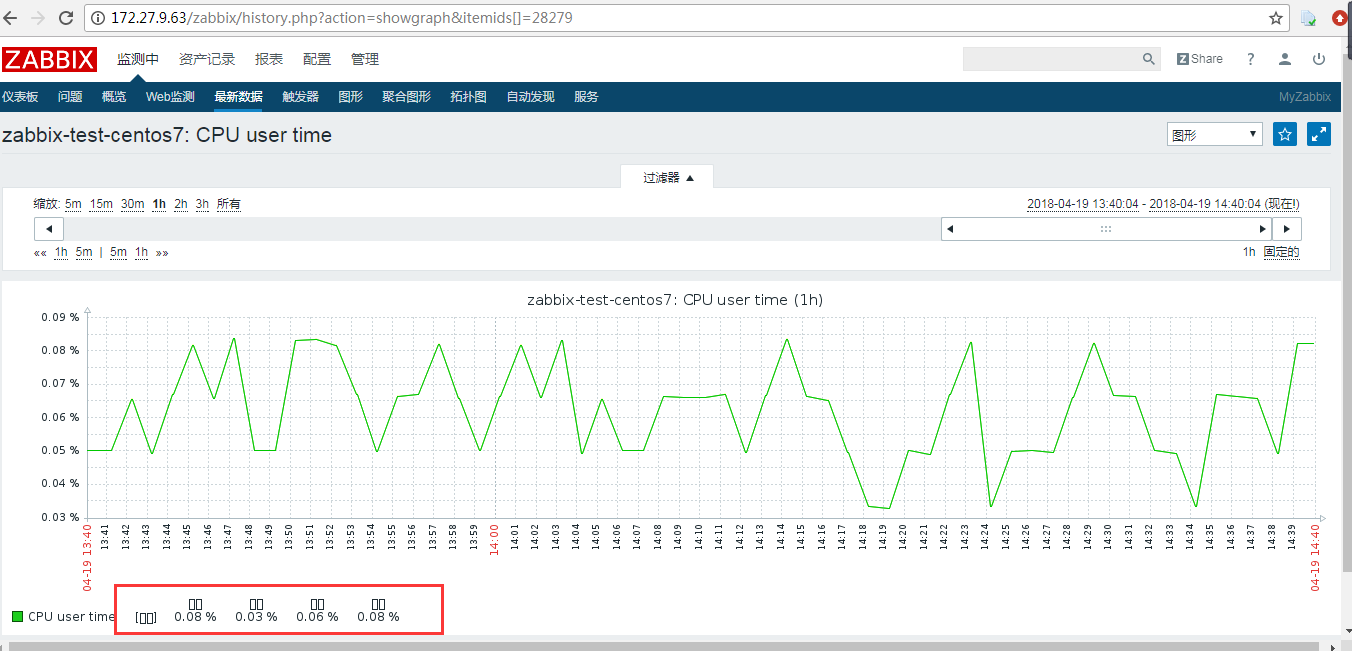Switch to the 触发器 tab

(x=300, y=97)
